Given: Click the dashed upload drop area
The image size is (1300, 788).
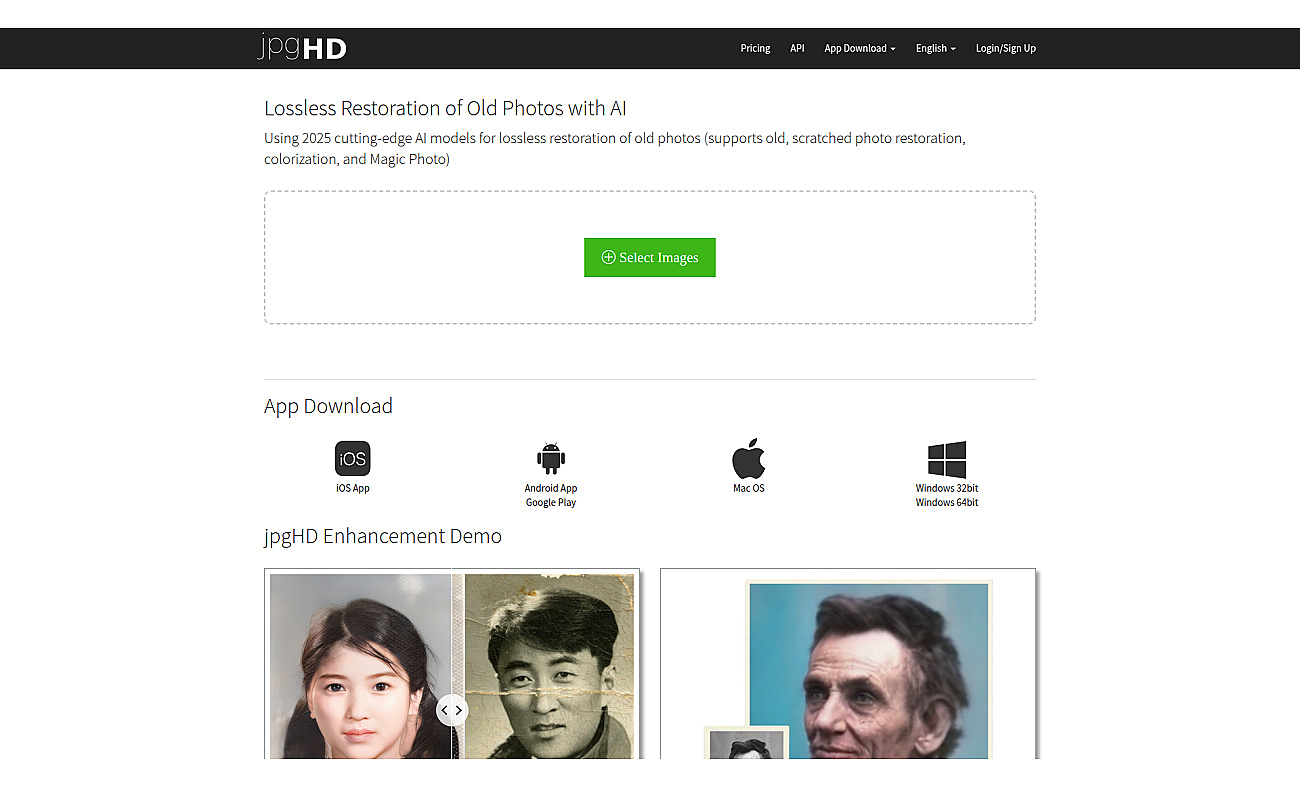Looking at the screenshot, I should [650, 257].
